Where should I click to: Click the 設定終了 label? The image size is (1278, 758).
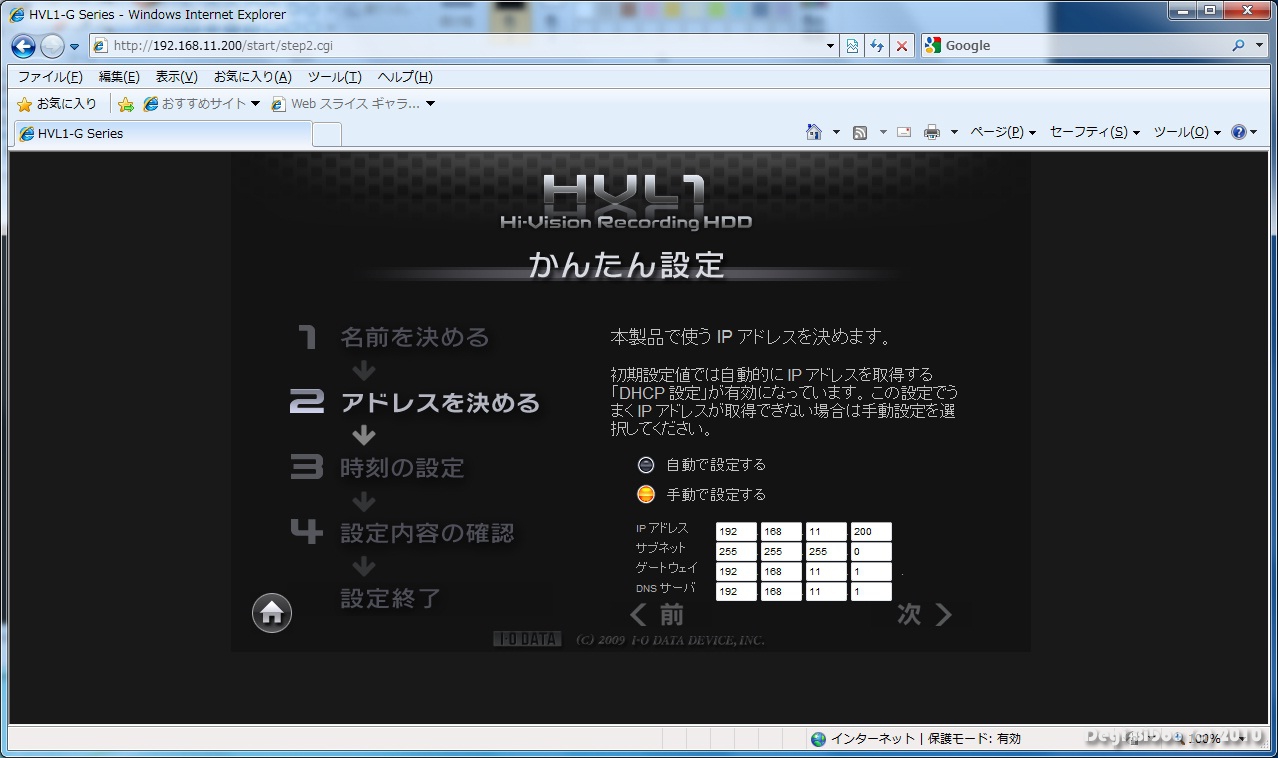point(390,598)
